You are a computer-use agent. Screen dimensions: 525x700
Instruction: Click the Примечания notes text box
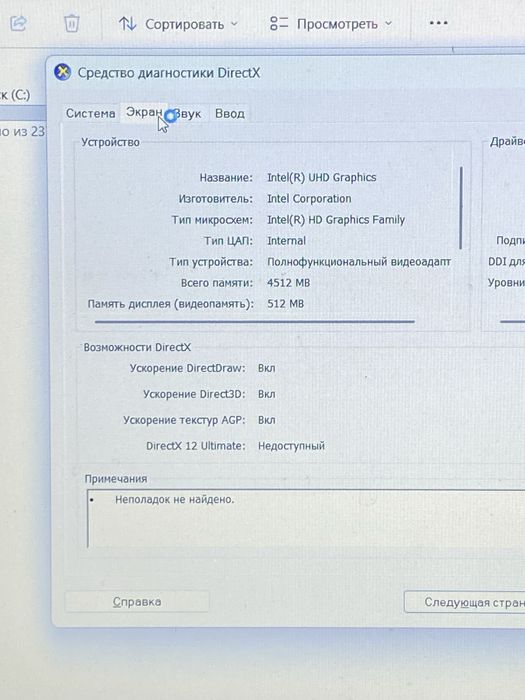point(306,519)
